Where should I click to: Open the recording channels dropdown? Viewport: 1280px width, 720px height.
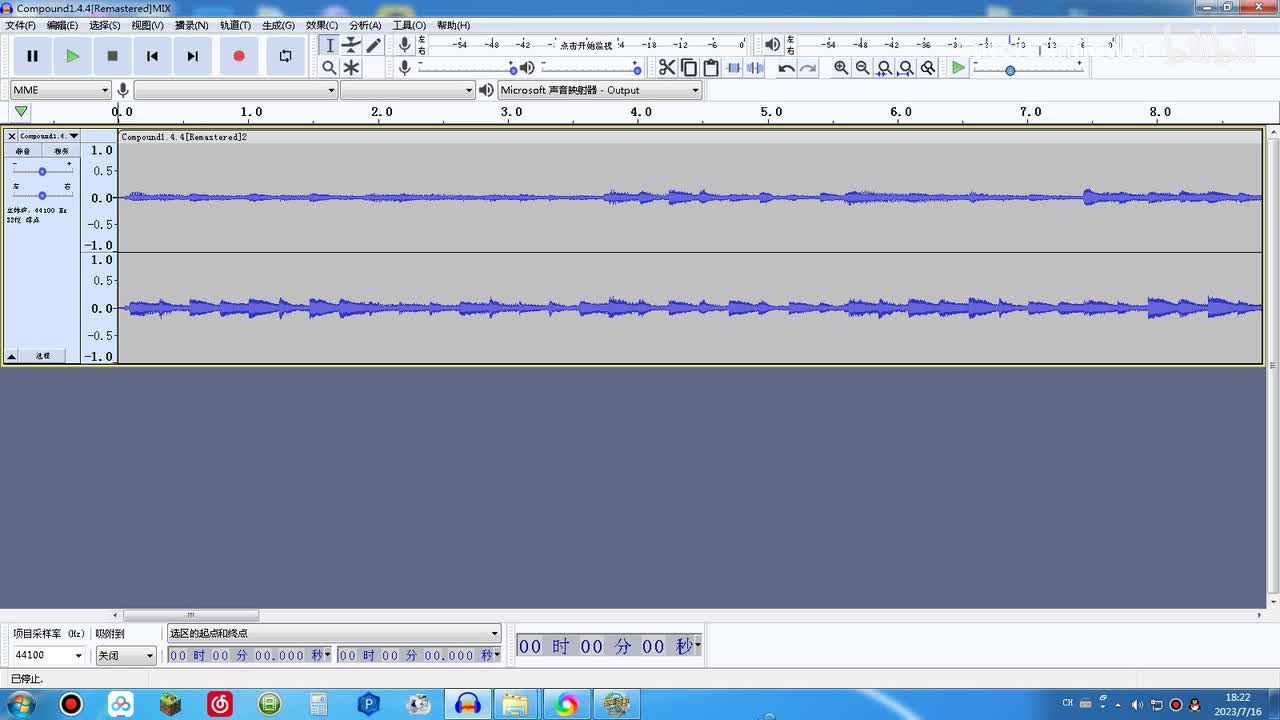407,90
